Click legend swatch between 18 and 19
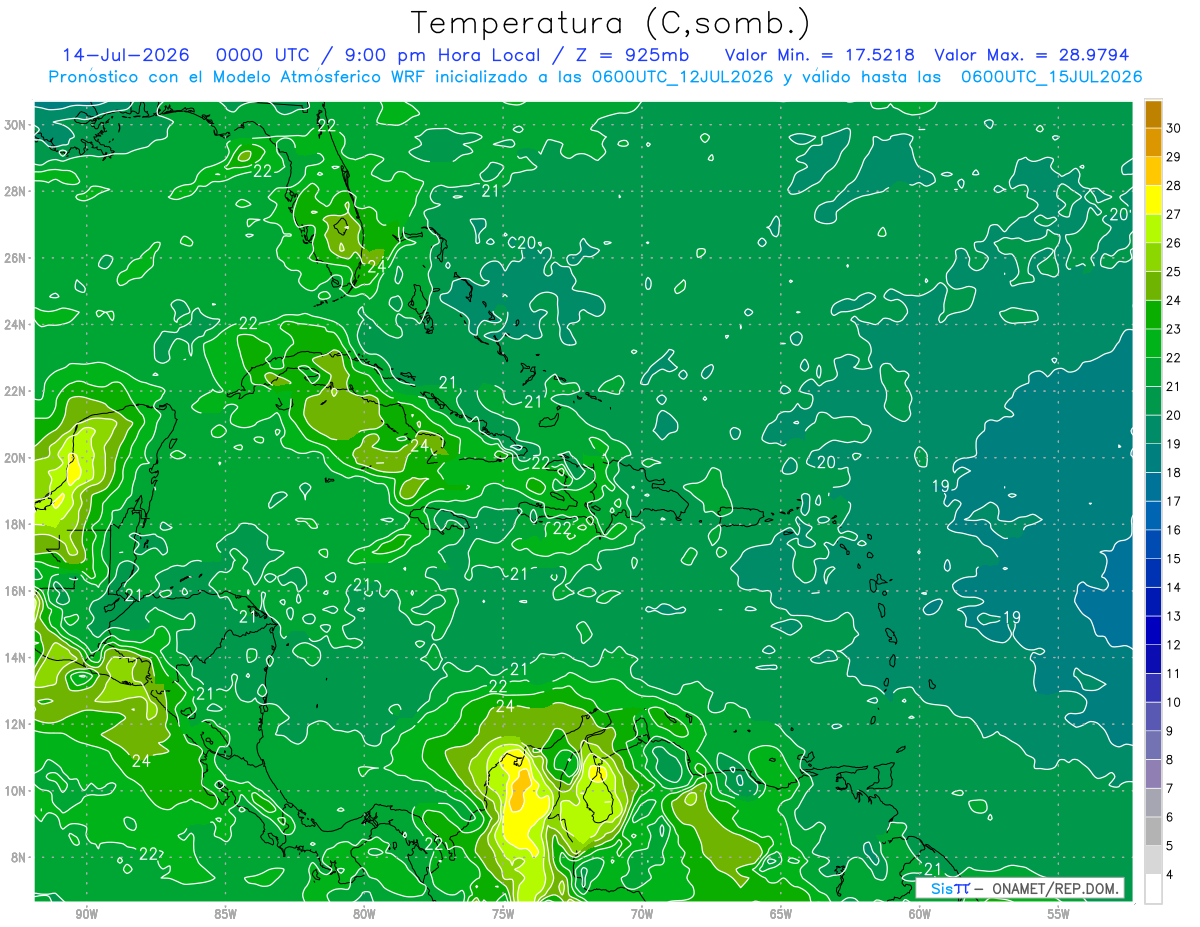Image resolution: width=1200 pixels, height=927 pixels. tap(1153, 458)
